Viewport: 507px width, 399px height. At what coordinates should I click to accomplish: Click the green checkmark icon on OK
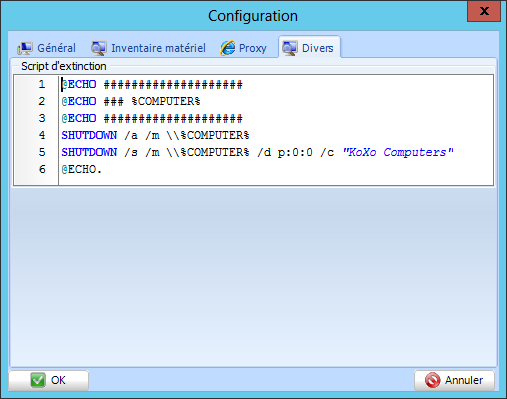pos(37,380)
